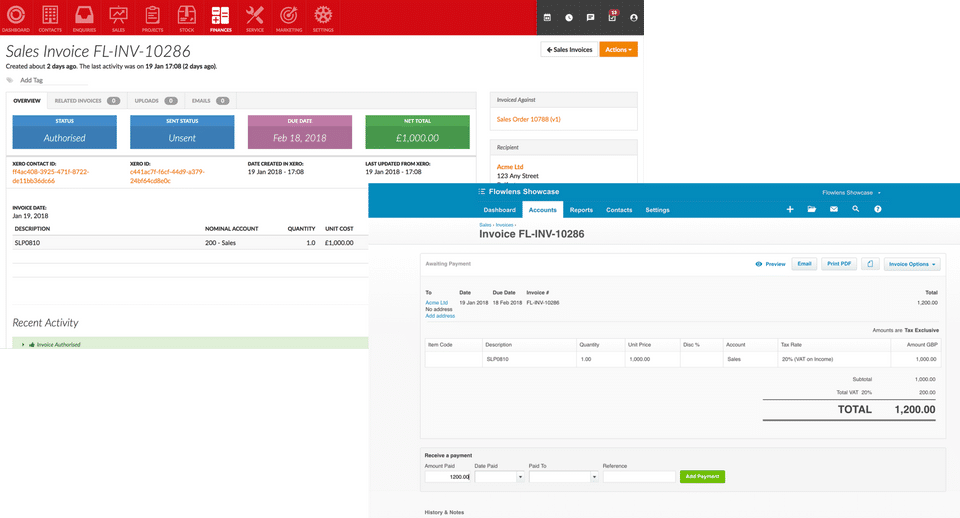Open the calendar icon in dark header
The width and height of the screenshot is (960, 518).
pyautogui.click(x=547, y=18)
